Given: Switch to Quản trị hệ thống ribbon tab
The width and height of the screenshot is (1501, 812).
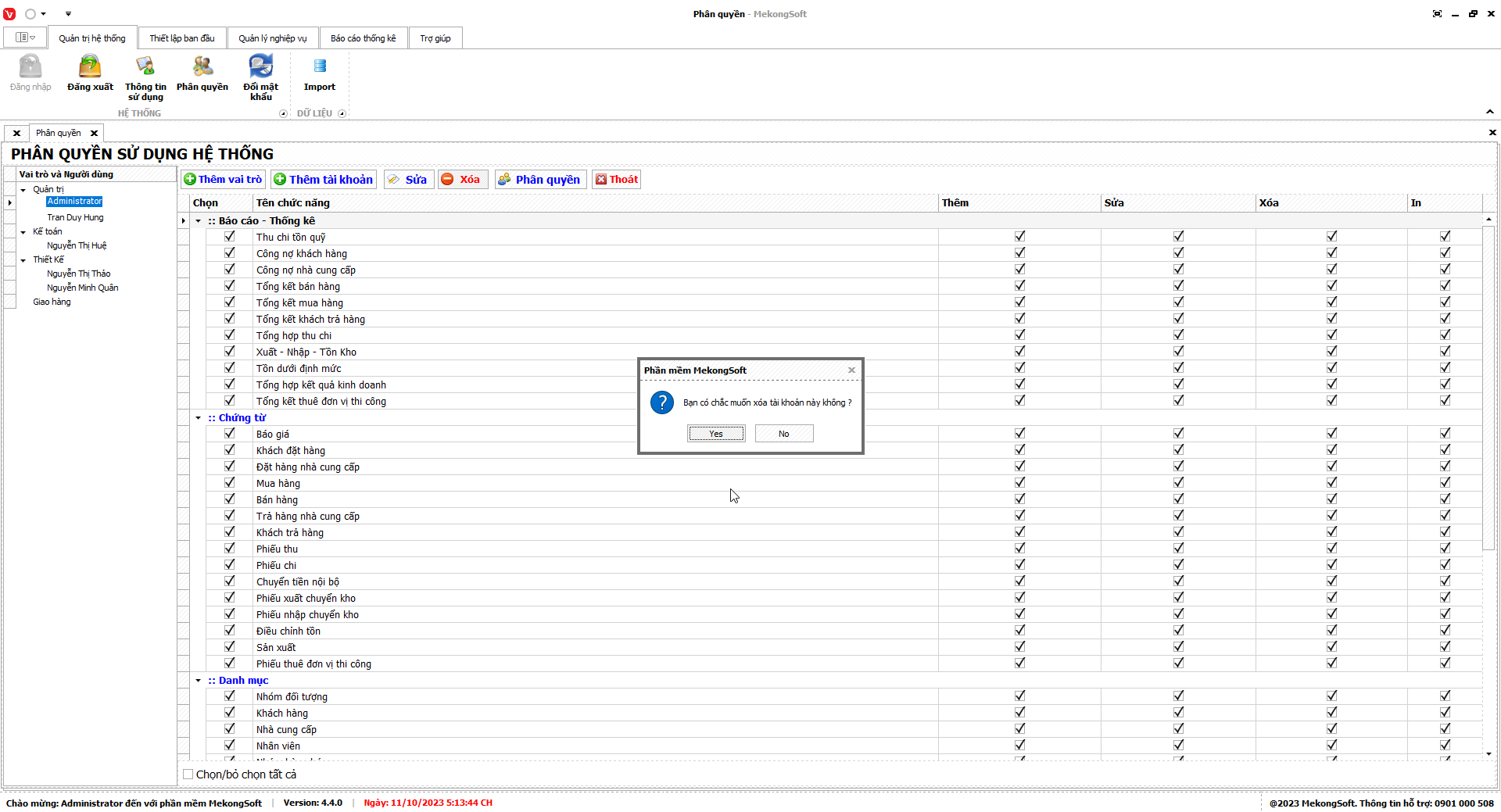Looking at the screenshot, I should coord(92,38).
